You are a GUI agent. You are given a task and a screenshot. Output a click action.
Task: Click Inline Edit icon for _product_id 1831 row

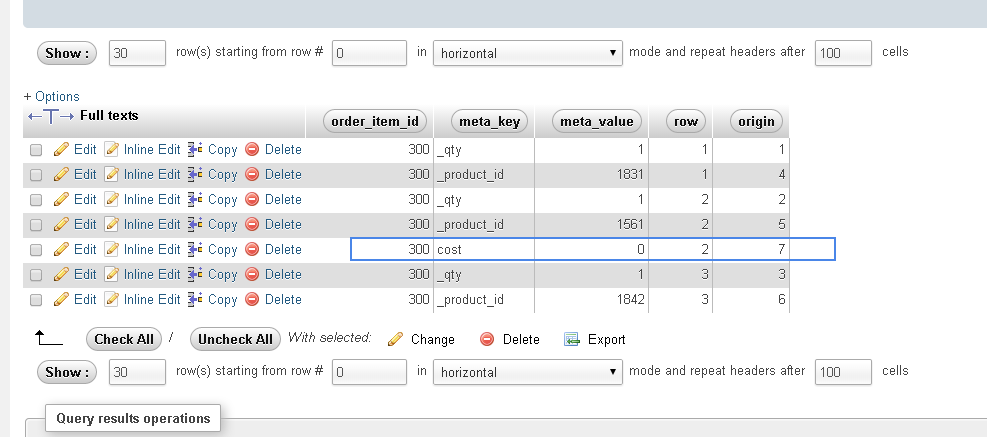pyautogui.click(x=112, y=175)
